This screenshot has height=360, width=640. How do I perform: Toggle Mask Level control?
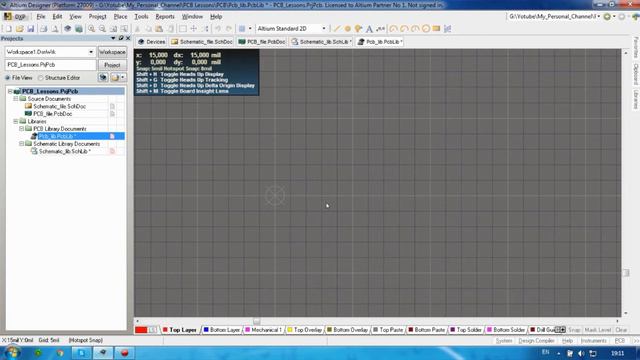598,330
